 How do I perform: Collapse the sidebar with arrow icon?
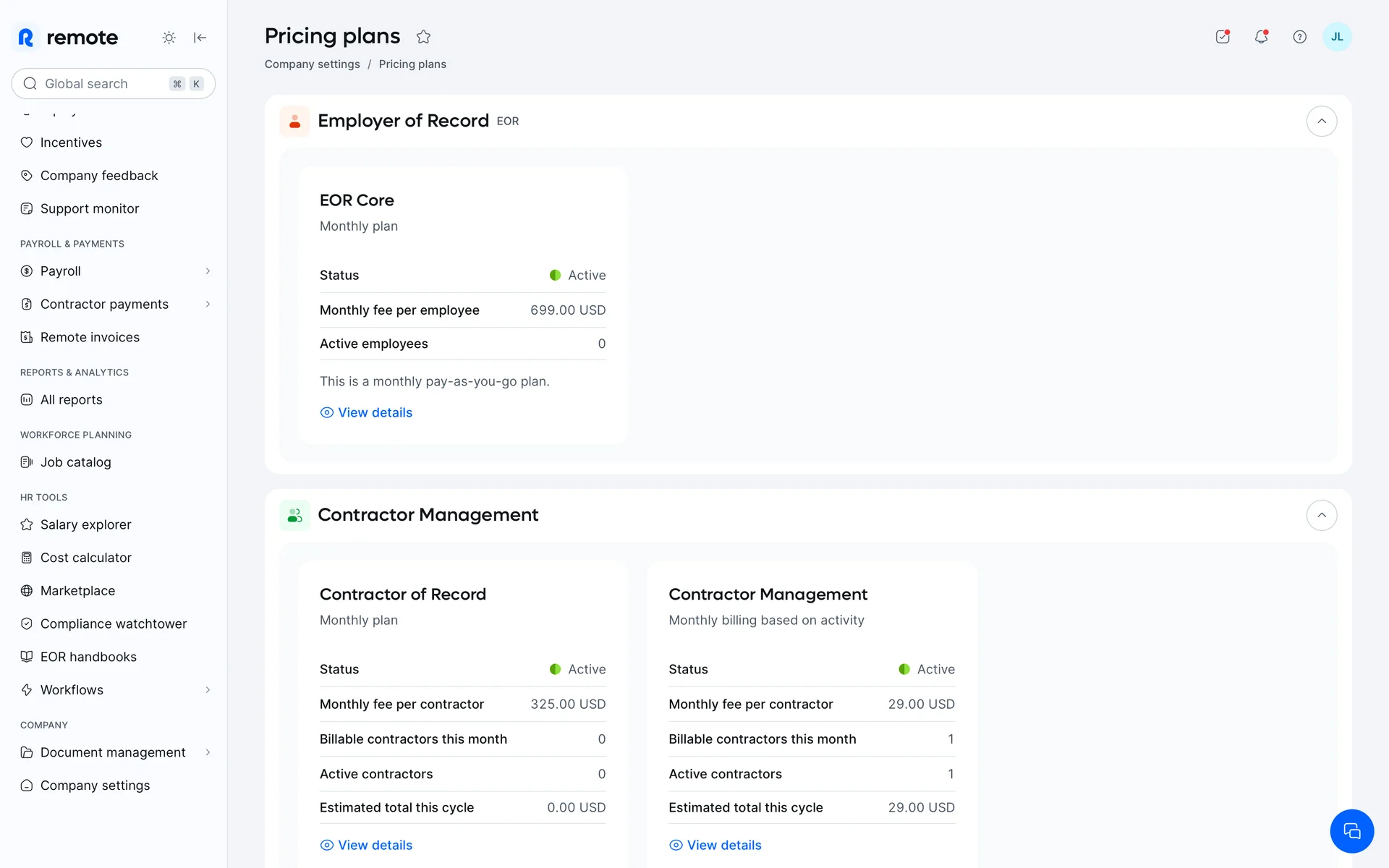click(200, 38)
